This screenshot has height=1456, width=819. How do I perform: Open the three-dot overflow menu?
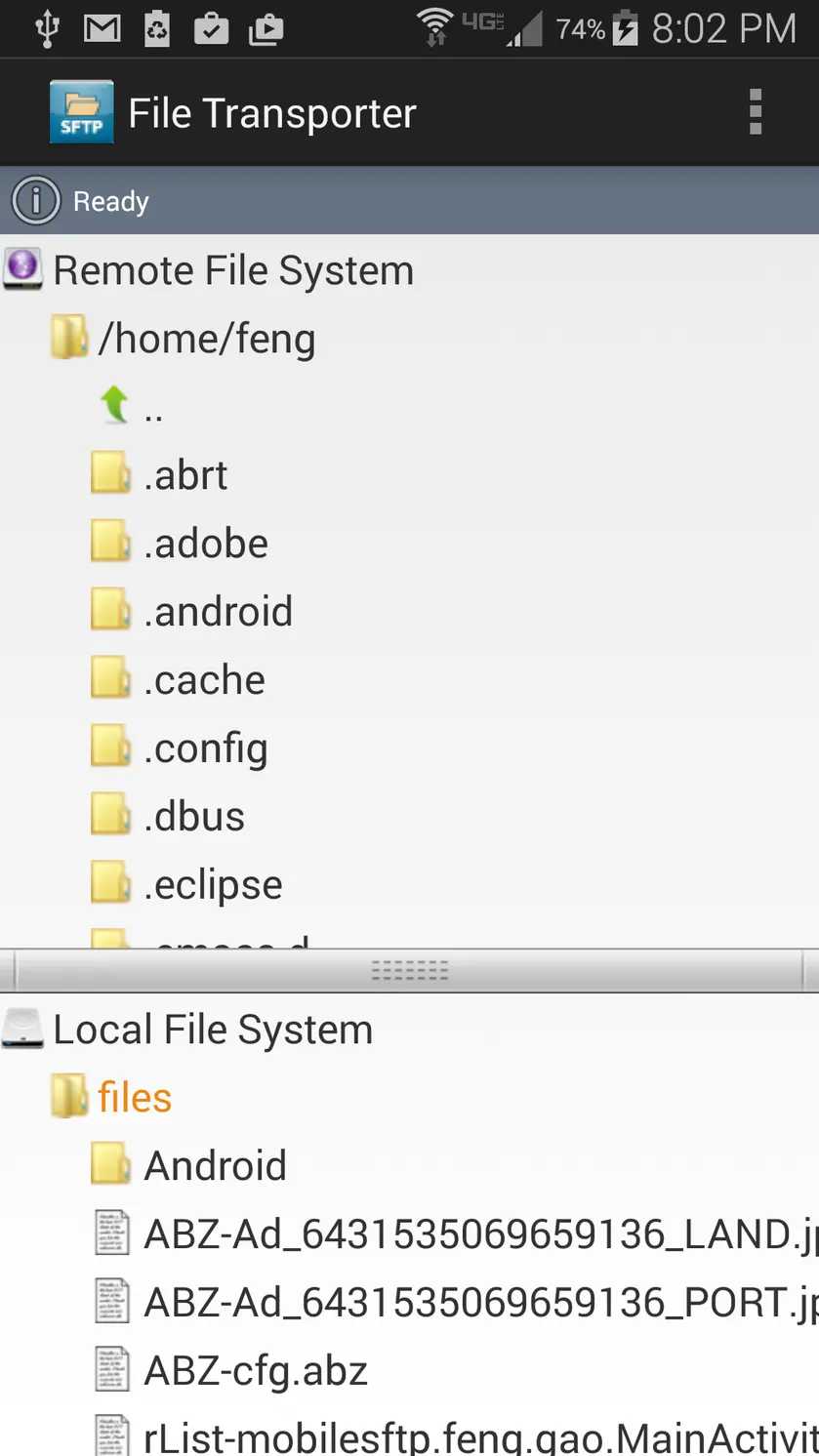coord(755,112)
